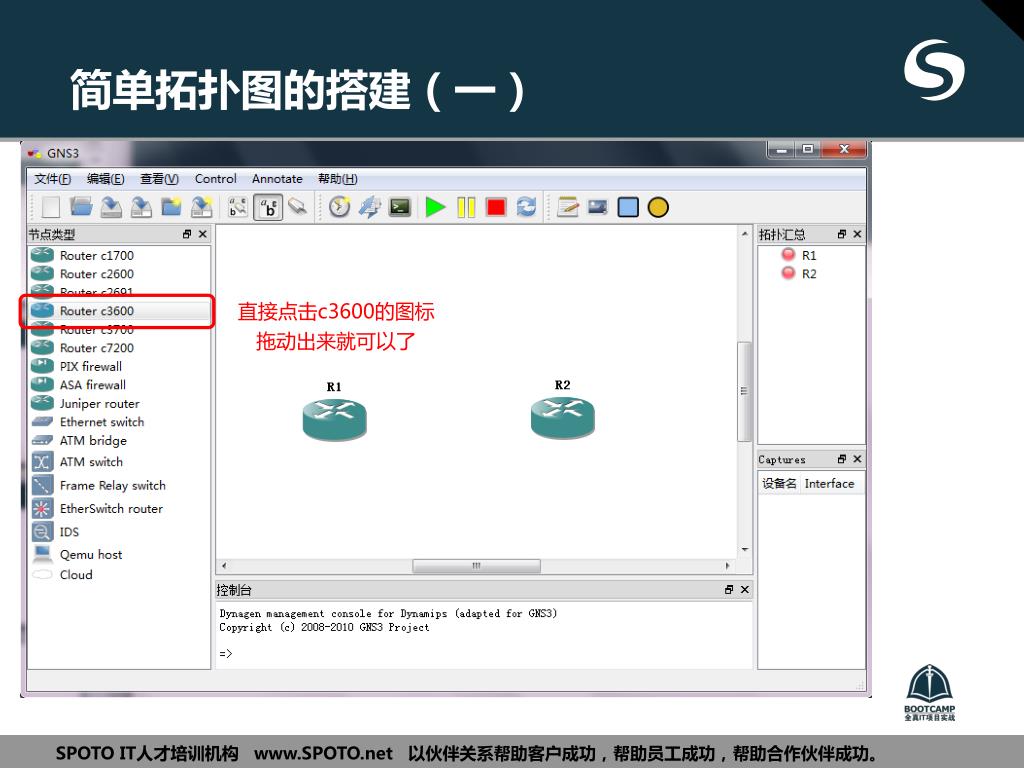Select IDS node type
Image resolution: width=1024 pixels, height=768 pixels.
pos(119,532)
